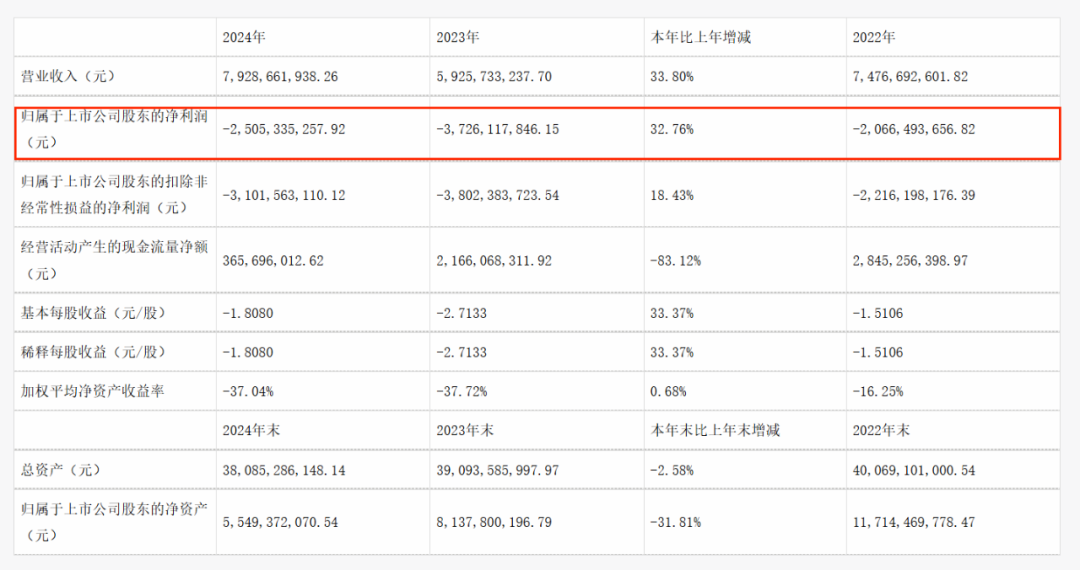Click the 2024 revenue value 7,928,661,938.26
The image size is (1080, 570).
[x=284, y=76]
